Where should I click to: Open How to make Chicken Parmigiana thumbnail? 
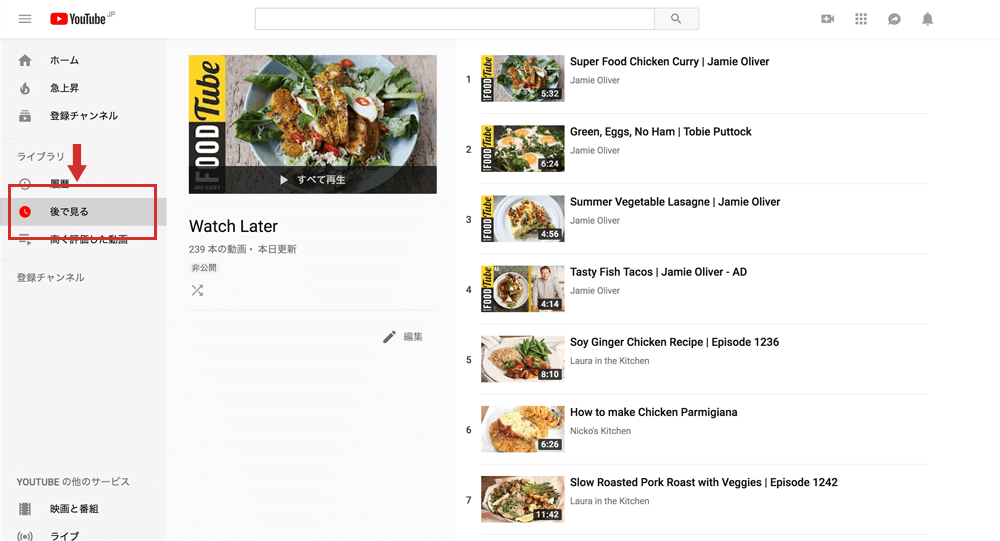pos(522,429)
